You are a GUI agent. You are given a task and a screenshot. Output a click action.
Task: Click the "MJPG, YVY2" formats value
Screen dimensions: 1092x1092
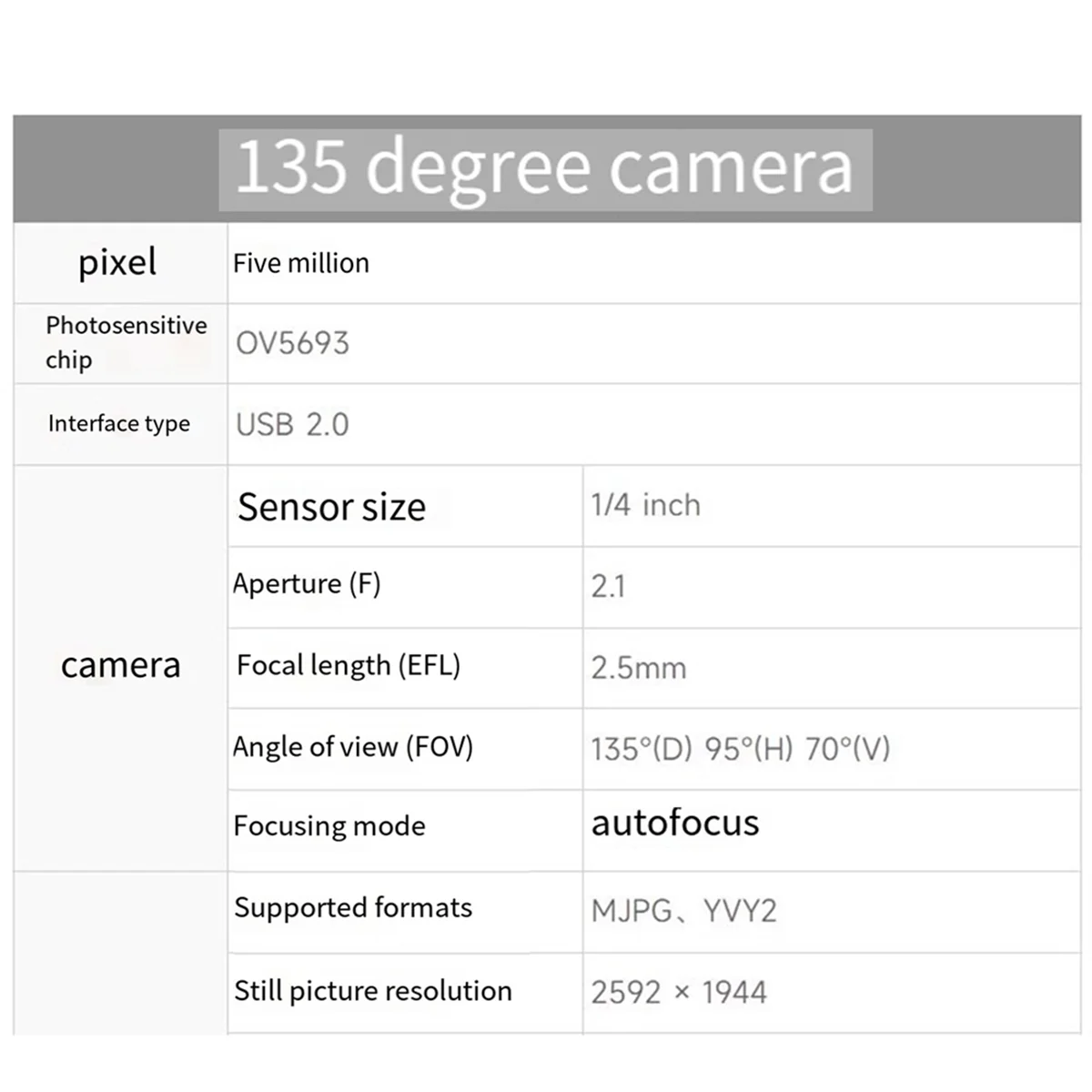click(683, 910)
